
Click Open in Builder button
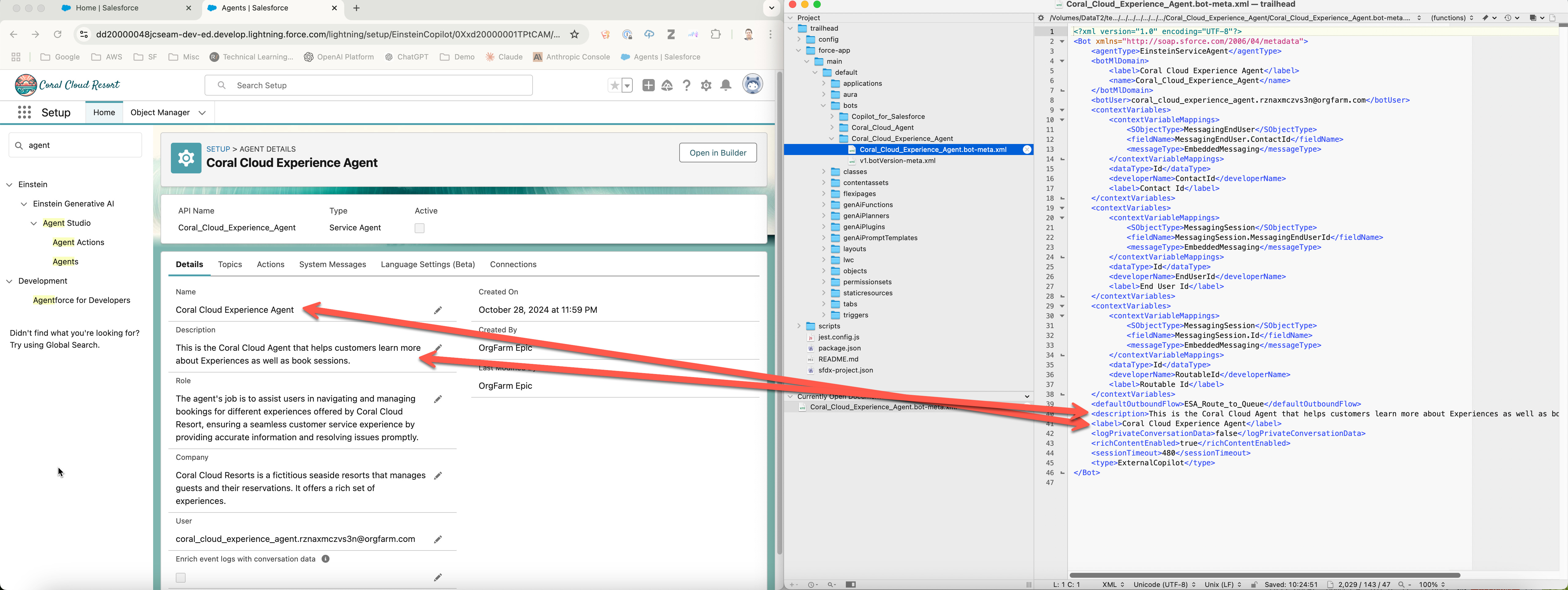pyautogui.click(x=718, y=153)
